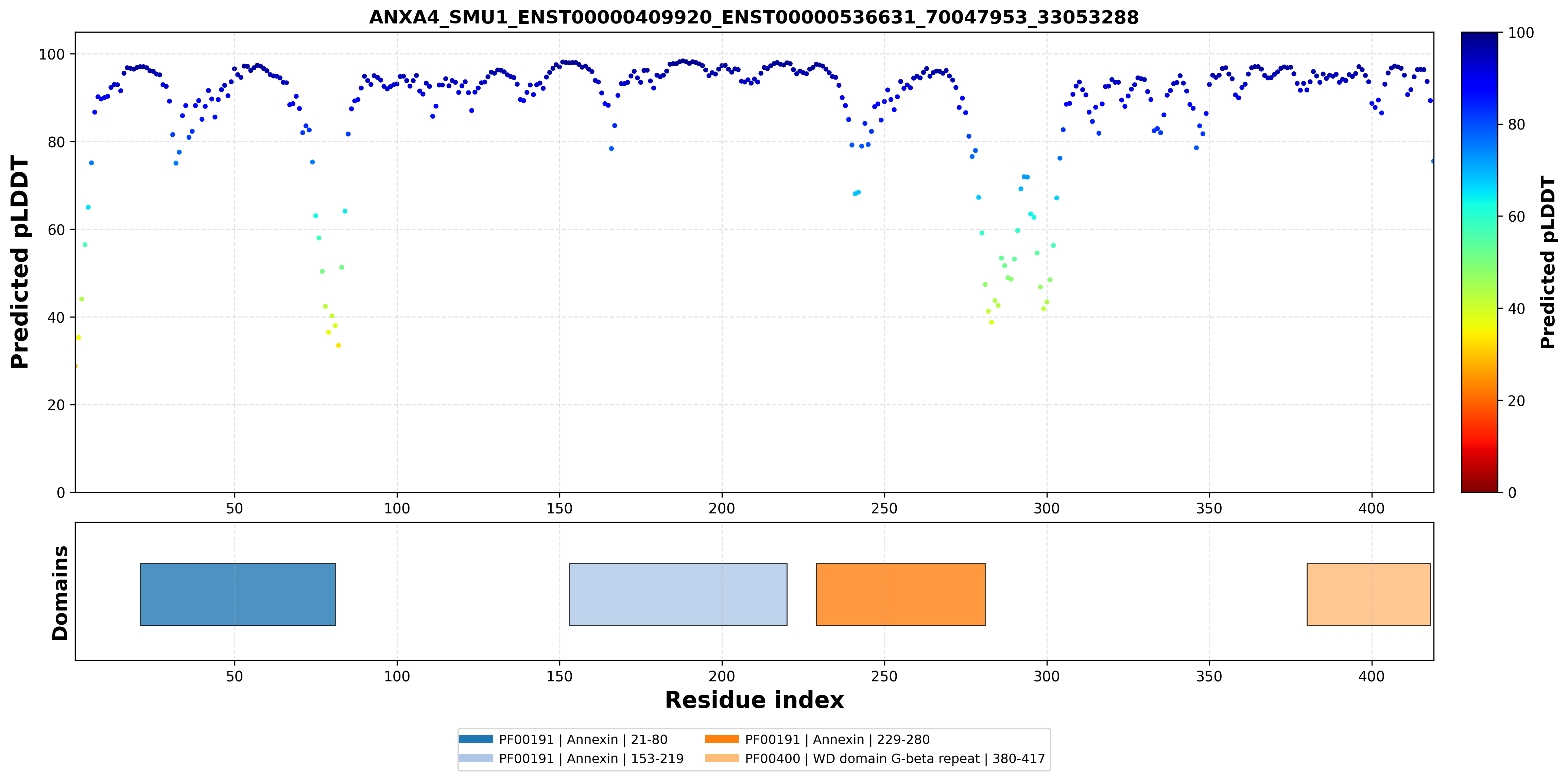The height and width of the screenshot is (781, 1568).
Task: Click the peach WD domain G-beta repeat bar
Action: 1368,595
